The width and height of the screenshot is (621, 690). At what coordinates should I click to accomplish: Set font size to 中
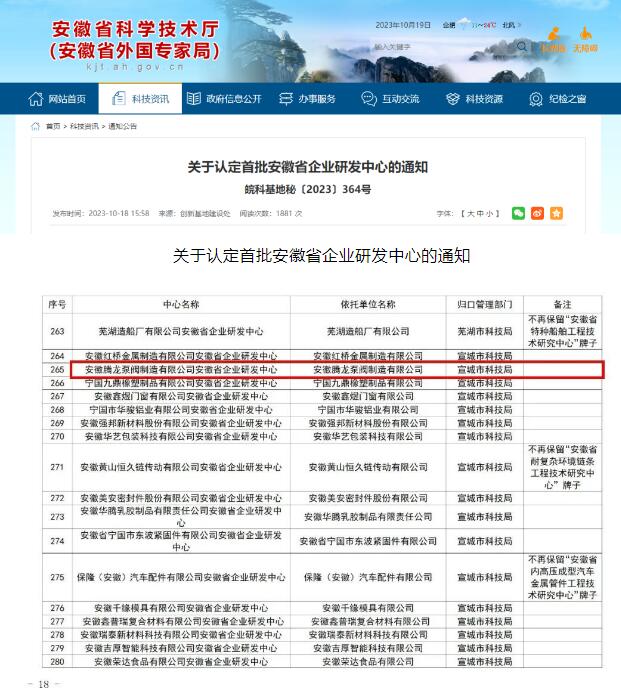pyautogui.click(x=480, y=213)
